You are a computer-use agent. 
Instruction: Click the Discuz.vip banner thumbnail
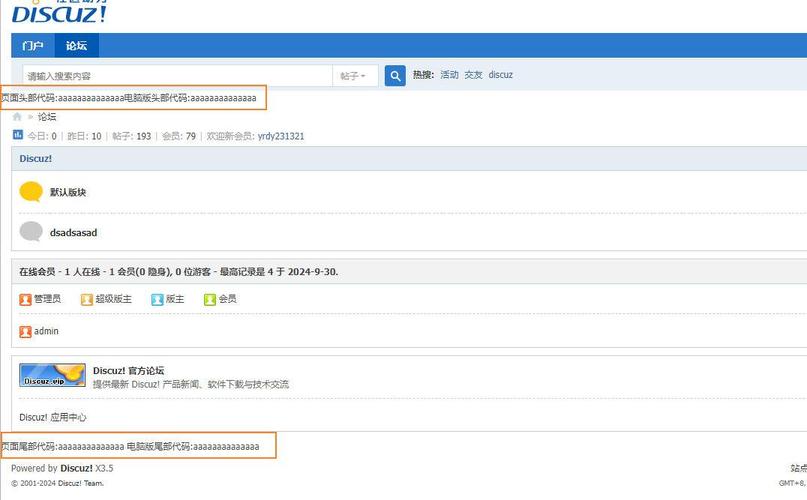point(52,375)
